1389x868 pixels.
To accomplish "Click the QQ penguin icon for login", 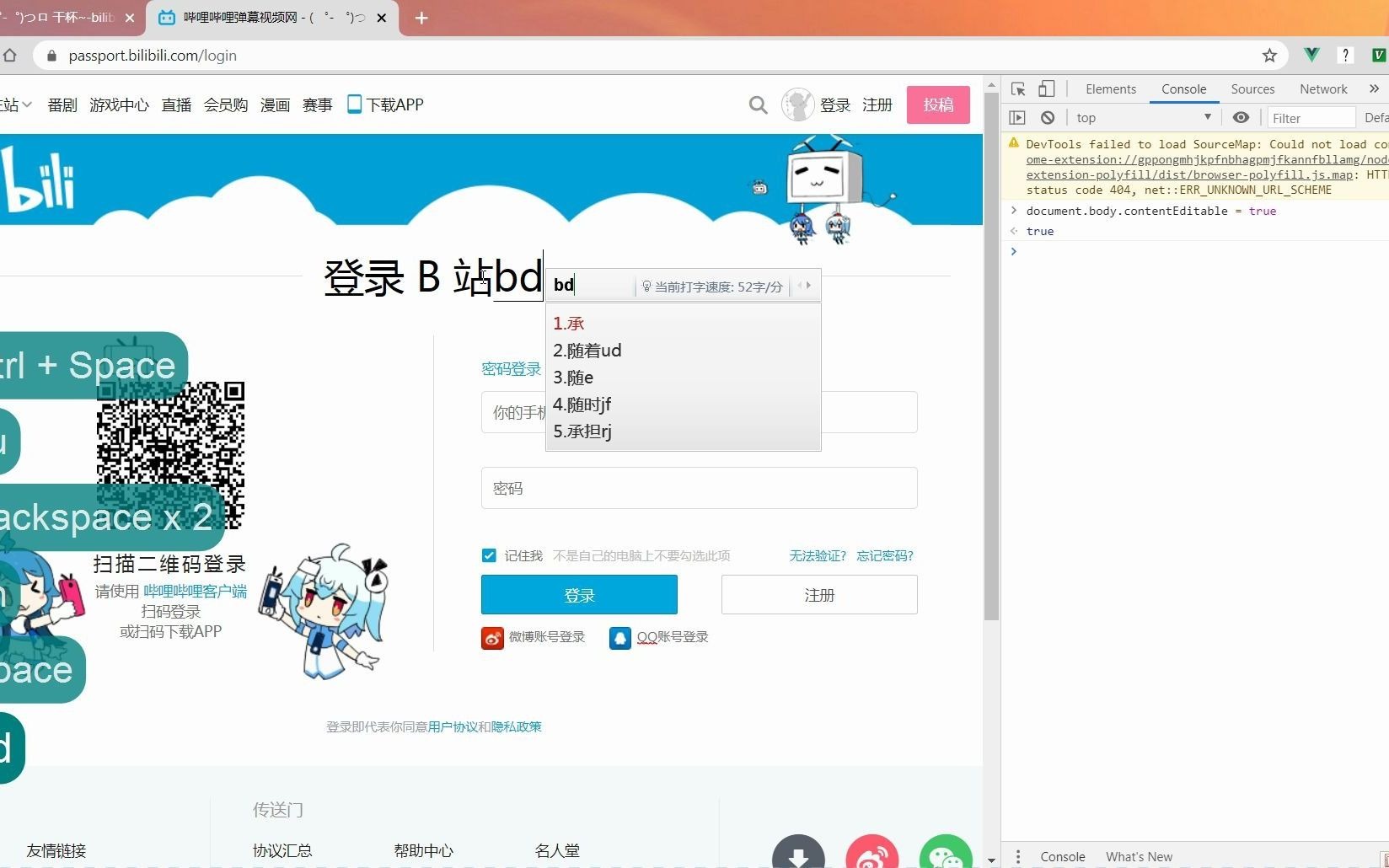I will [x=620, y=638].
